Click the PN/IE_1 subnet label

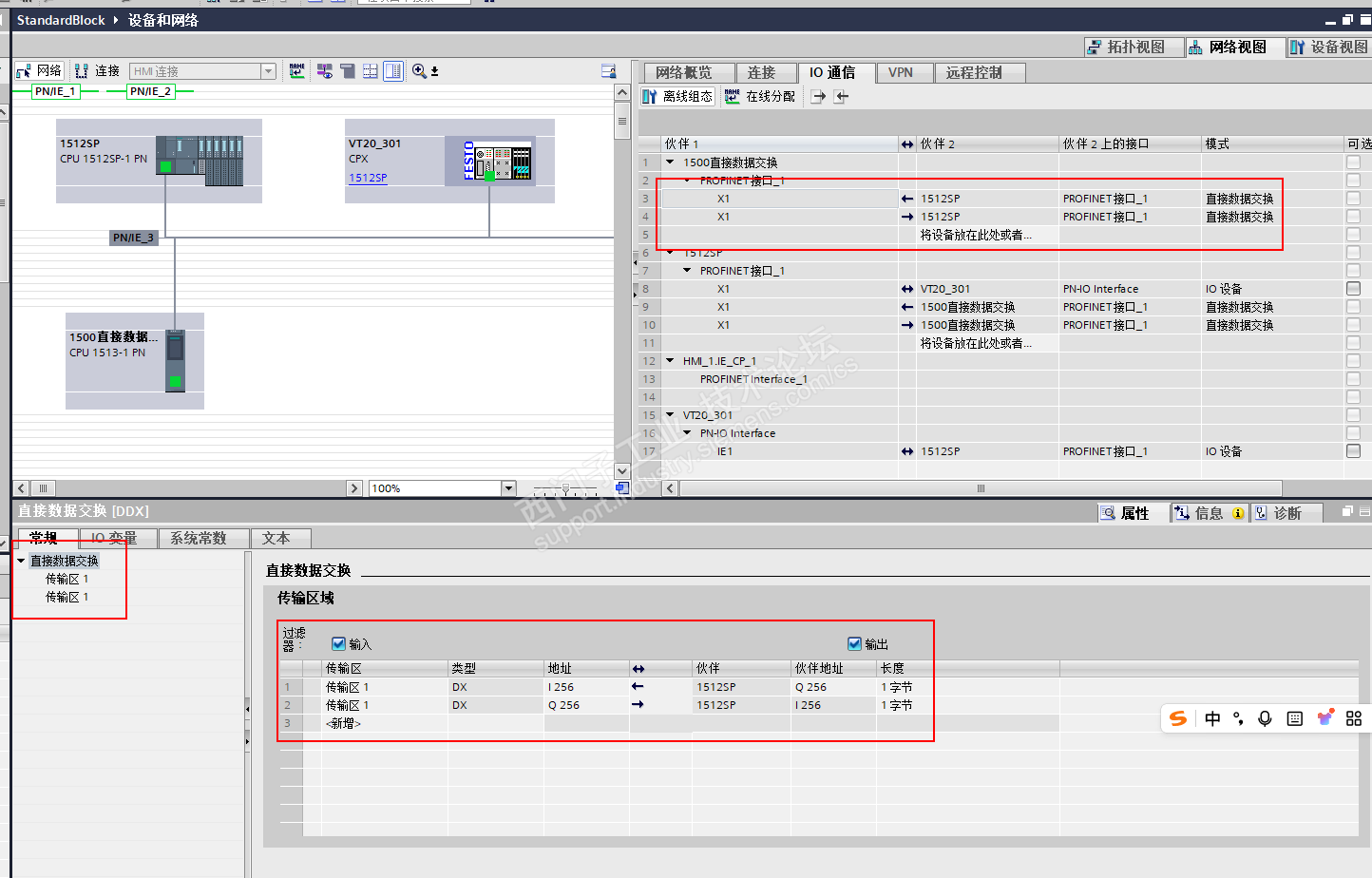point(55,91)
